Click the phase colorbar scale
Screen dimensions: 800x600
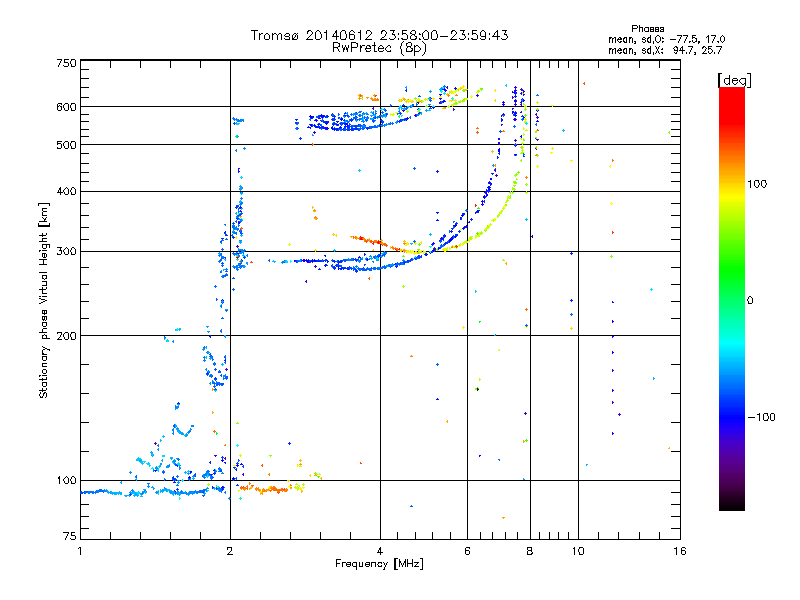point(732,298)
